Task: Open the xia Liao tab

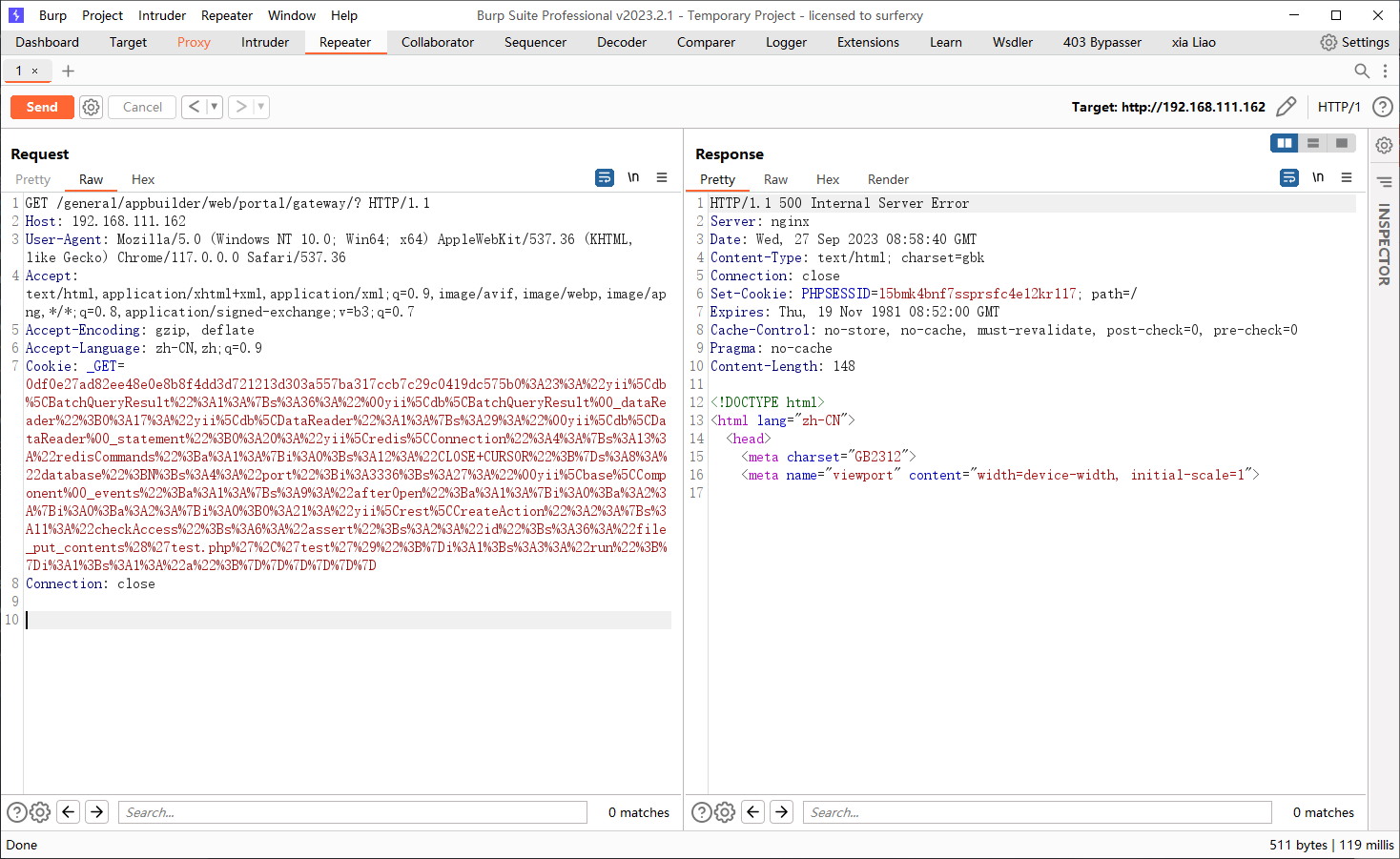Action: 1194,42
